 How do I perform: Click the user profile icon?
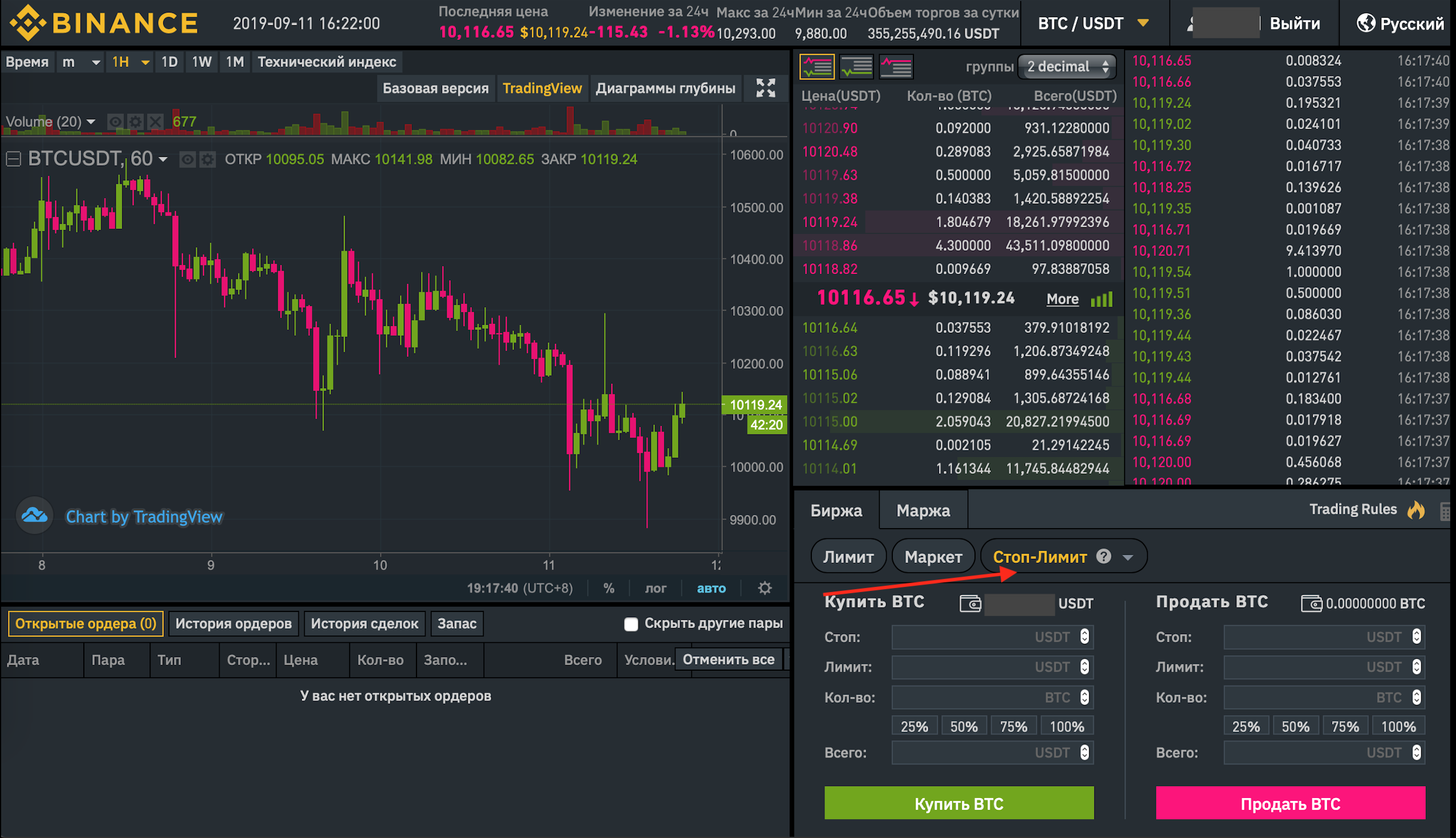point(1190,23)
